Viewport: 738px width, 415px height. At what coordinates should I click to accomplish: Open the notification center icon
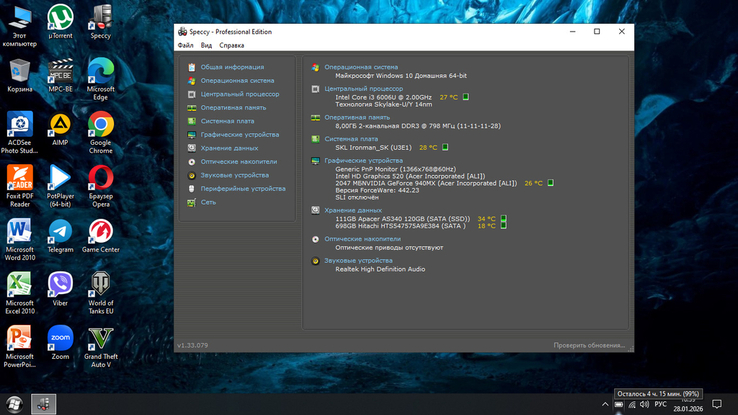[717, 404]
